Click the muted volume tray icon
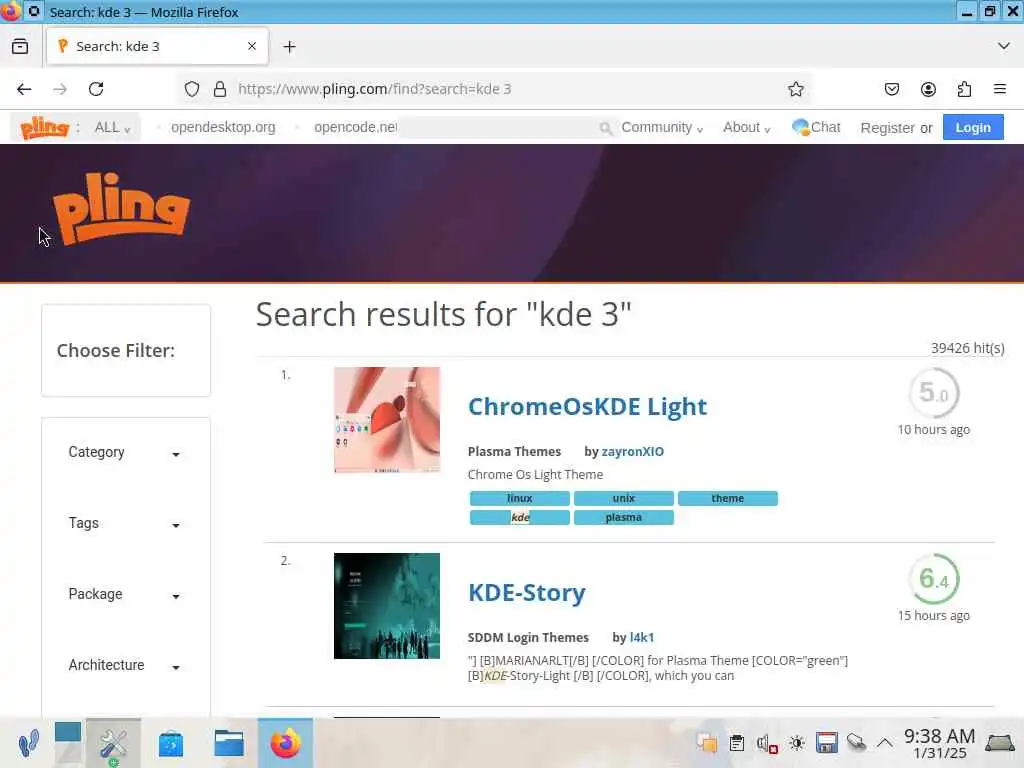 click(x=767, y=743)
